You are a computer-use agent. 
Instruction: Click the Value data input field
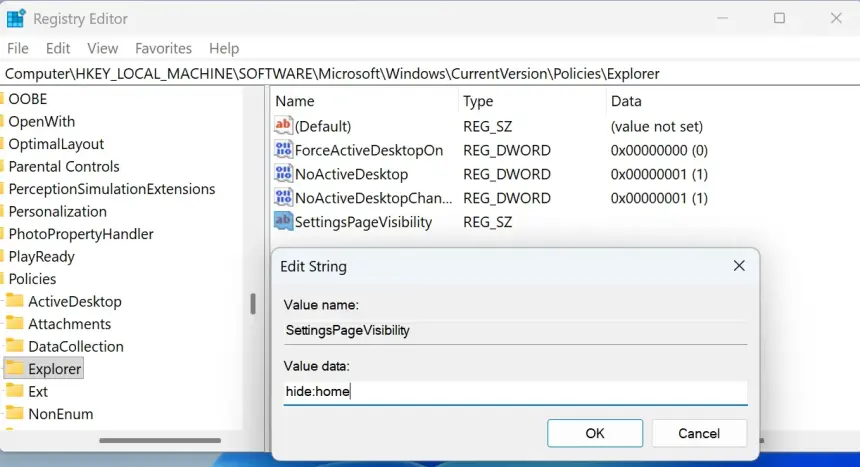click(515, 392)
